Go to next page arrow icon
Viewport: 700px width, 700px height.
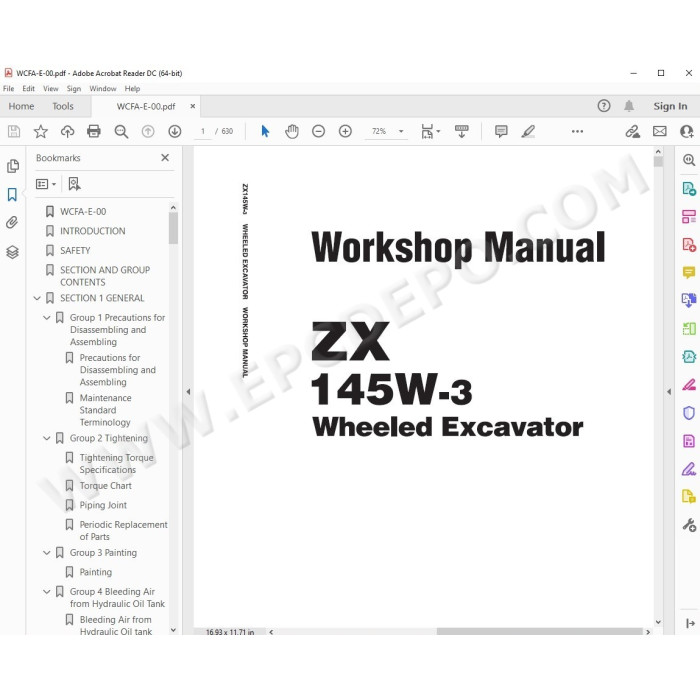tap(175, 131)
